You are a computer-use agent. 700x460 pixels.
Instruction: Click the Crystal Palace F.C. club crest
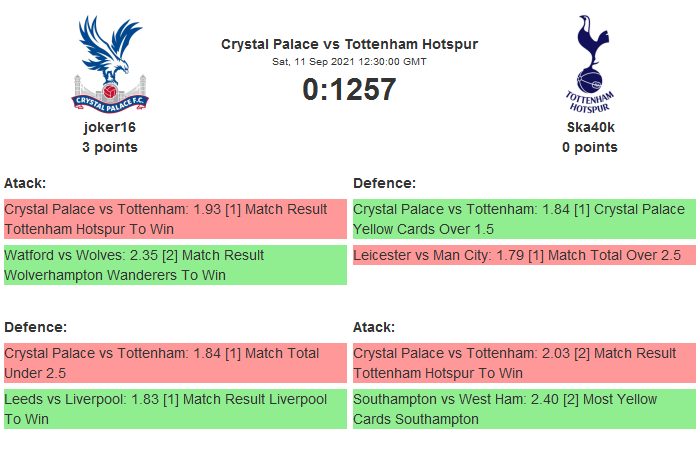[110, 64]
